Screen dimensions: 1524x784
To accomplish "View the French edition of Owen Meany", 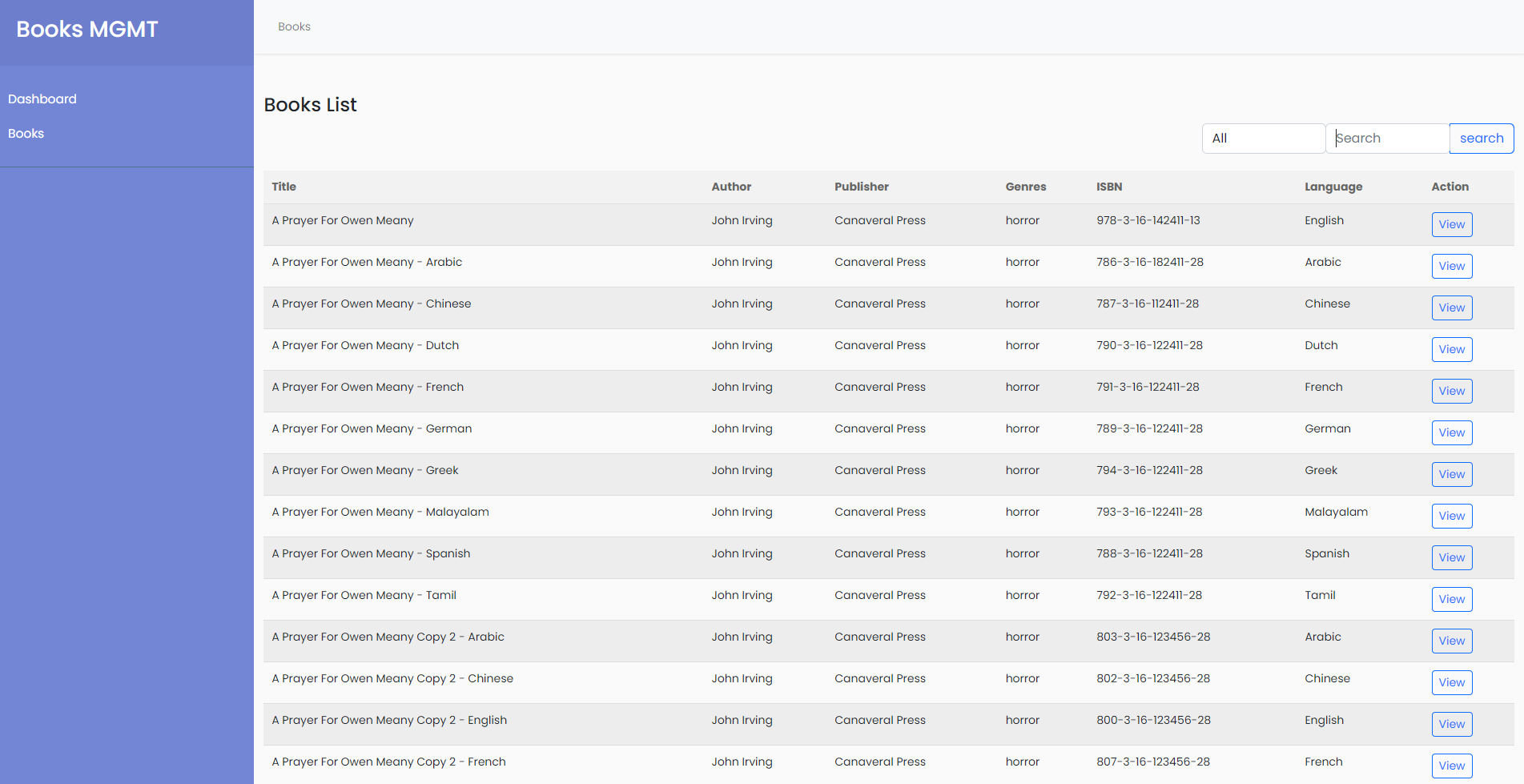I will 1451,391.
